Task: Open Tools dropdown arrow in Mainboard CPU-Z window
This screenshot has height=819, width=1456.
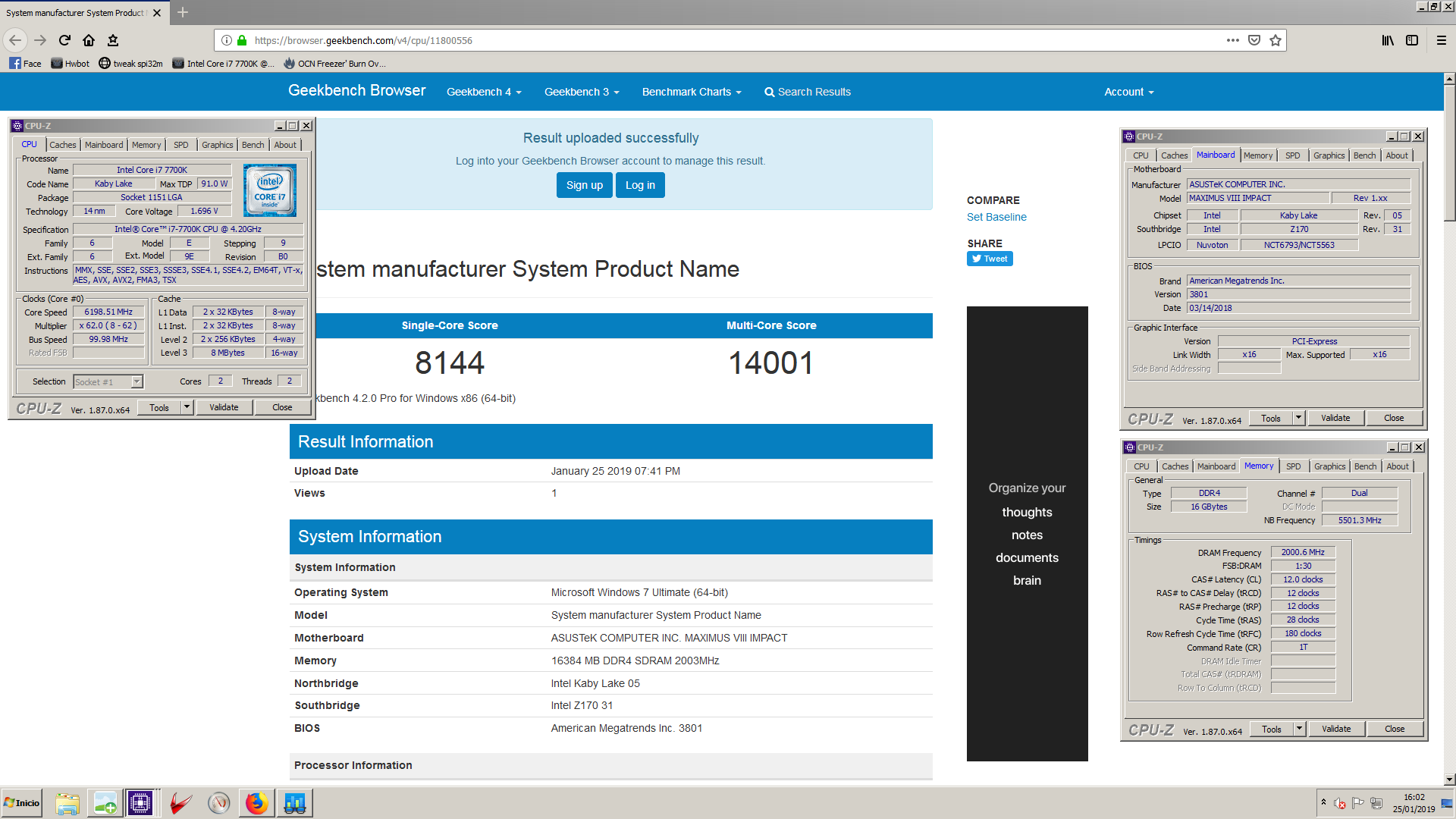Action: pyautogui.click(x=1298, y=418)
